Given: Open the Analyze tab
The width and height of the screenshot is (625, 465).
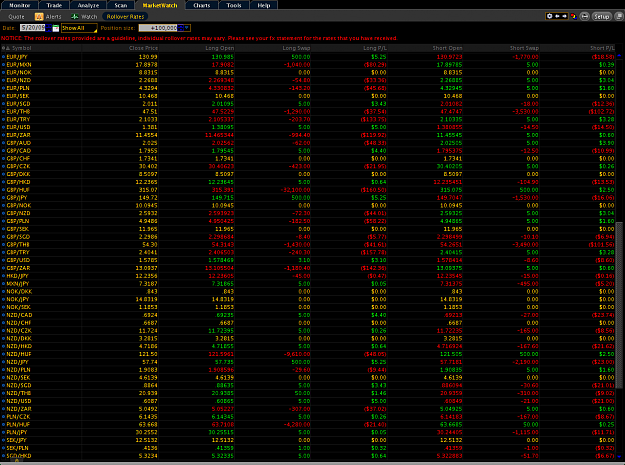Looking at the screenshot, I should point(88,5).
